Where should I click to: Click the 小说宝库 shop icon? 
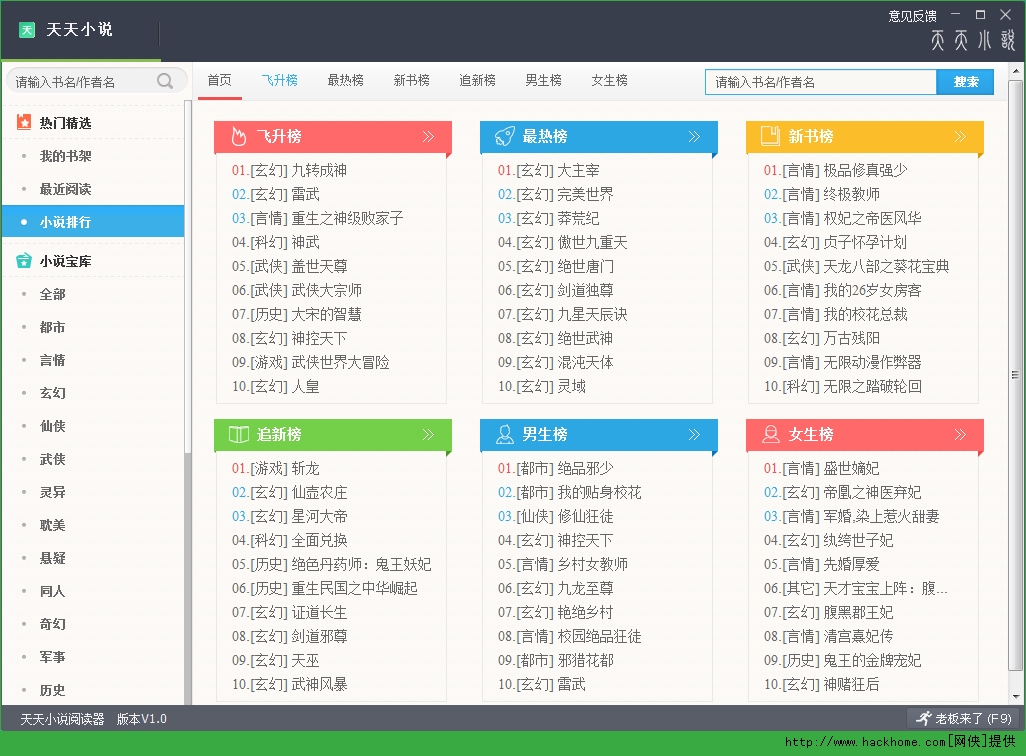pos(24,261)
